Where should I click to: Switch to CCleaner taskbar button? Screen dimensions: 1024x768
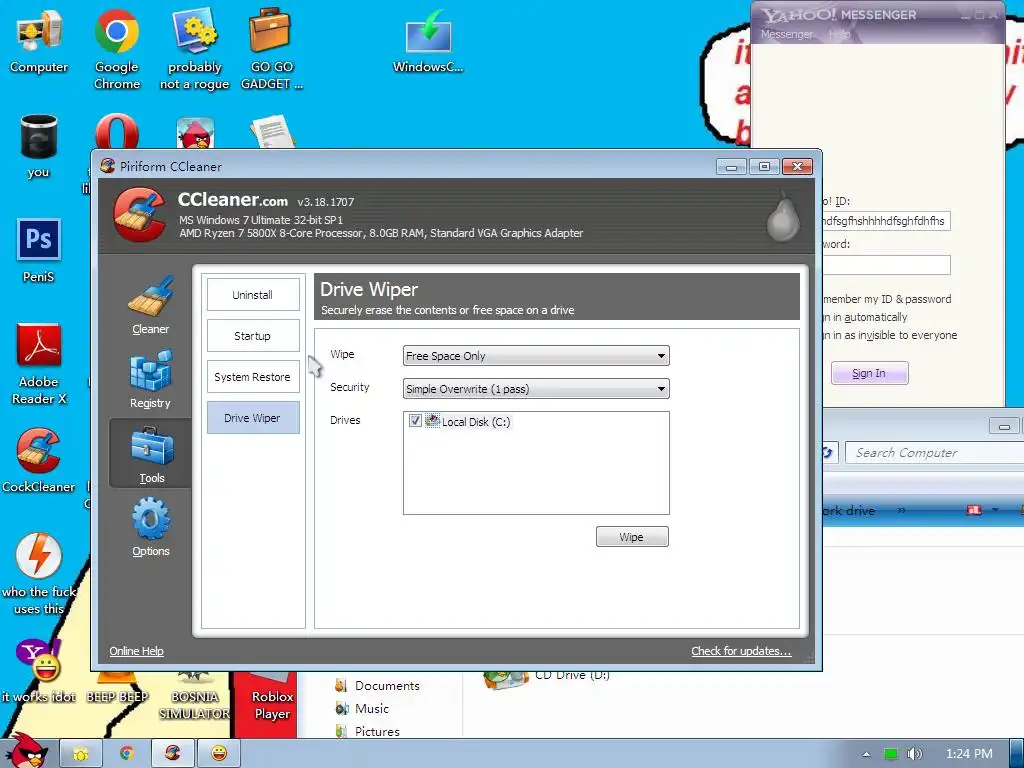(x=172, y=754)
